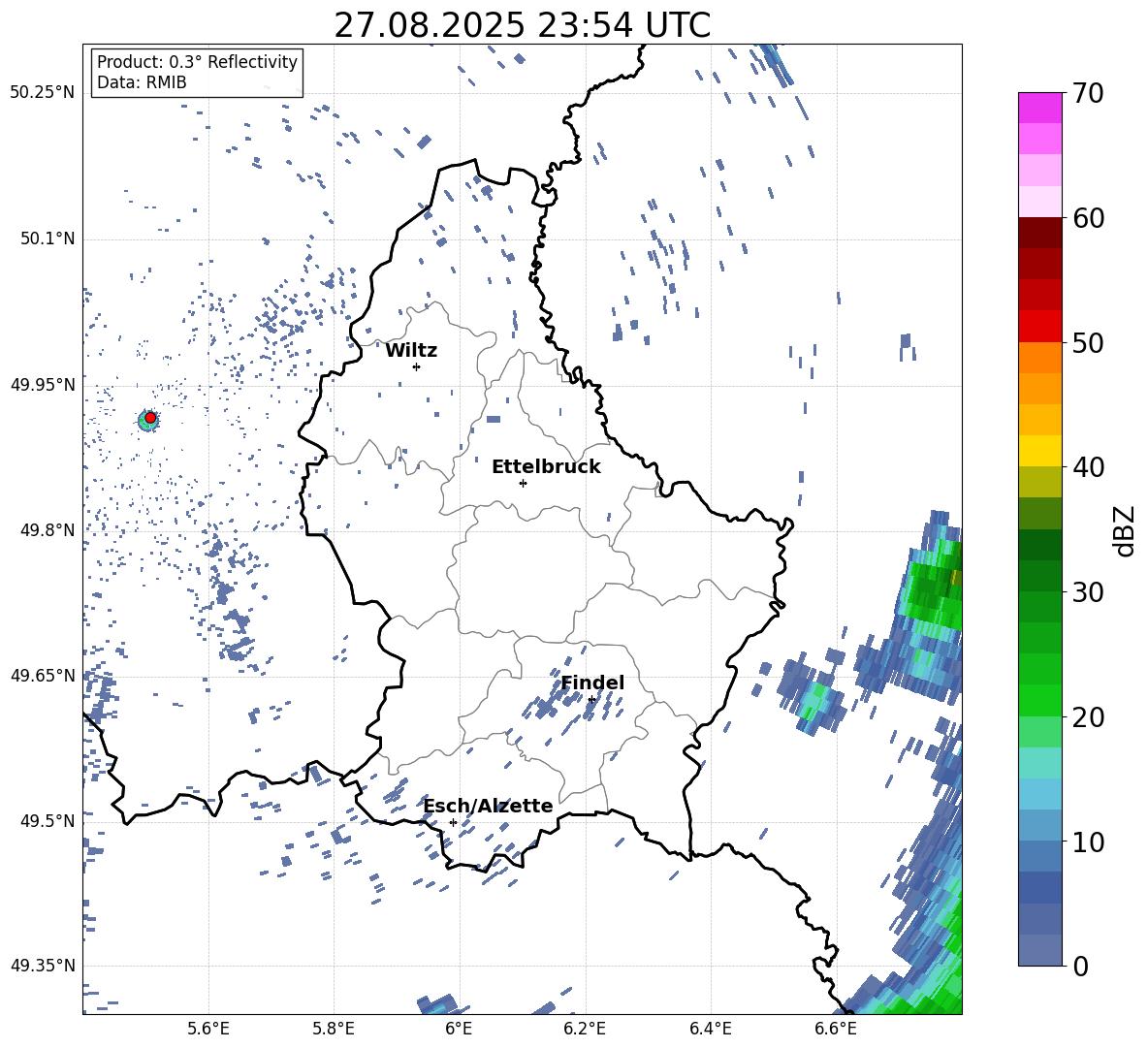Click the Wiltz city label
This screenshot has width=1148, height=1048.
pos(411,351)
